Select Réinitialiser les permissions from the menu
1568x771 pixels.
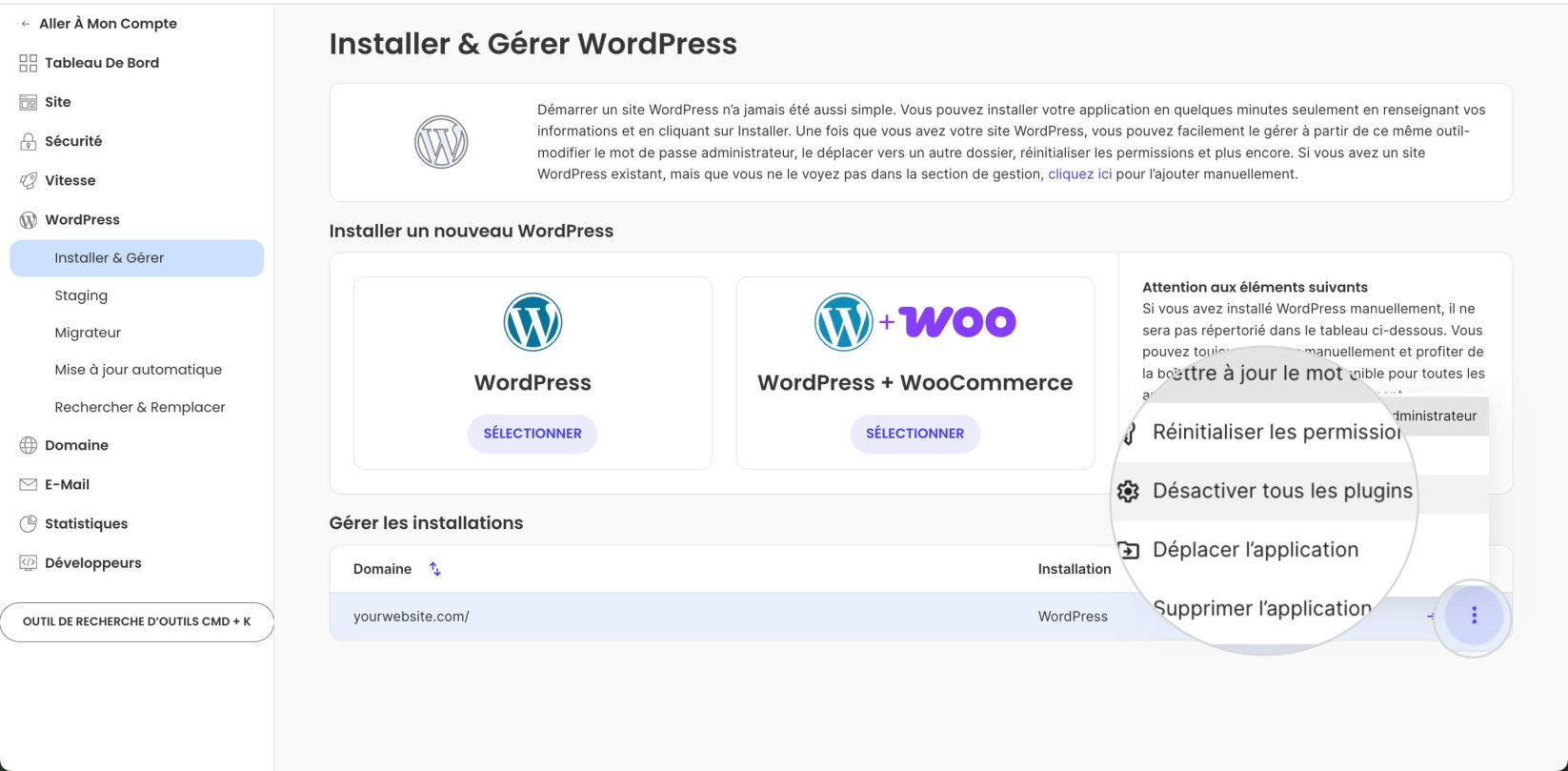click(1277, 432)
